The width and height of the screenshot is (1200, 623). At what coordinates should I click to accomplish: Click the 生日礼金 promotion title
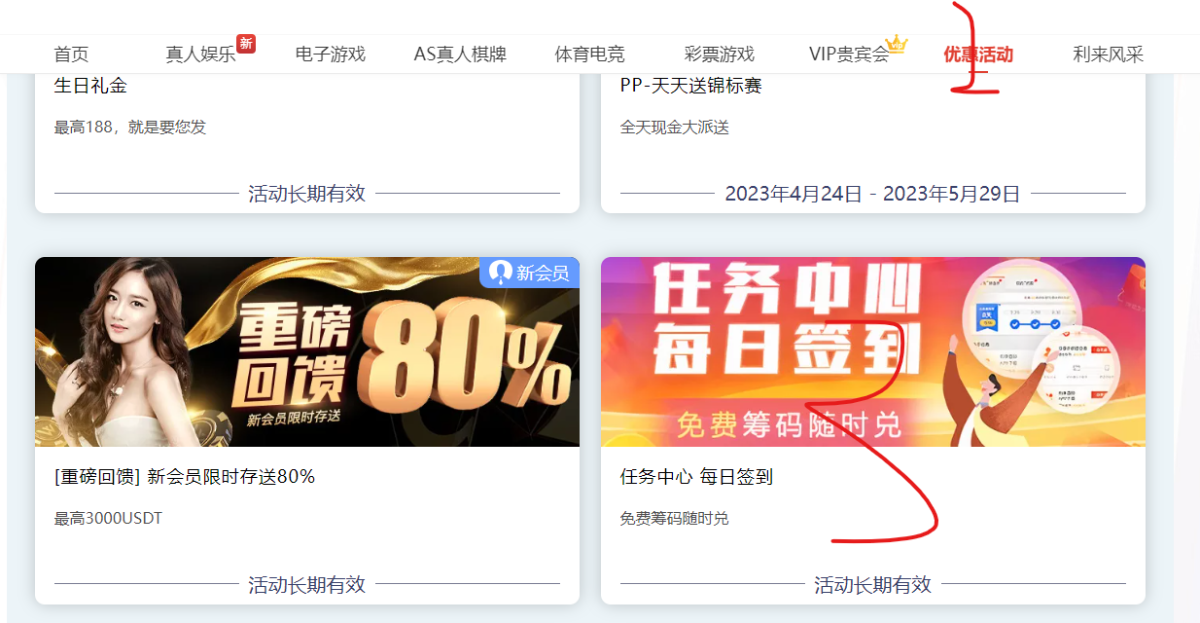tap(91, 86)
